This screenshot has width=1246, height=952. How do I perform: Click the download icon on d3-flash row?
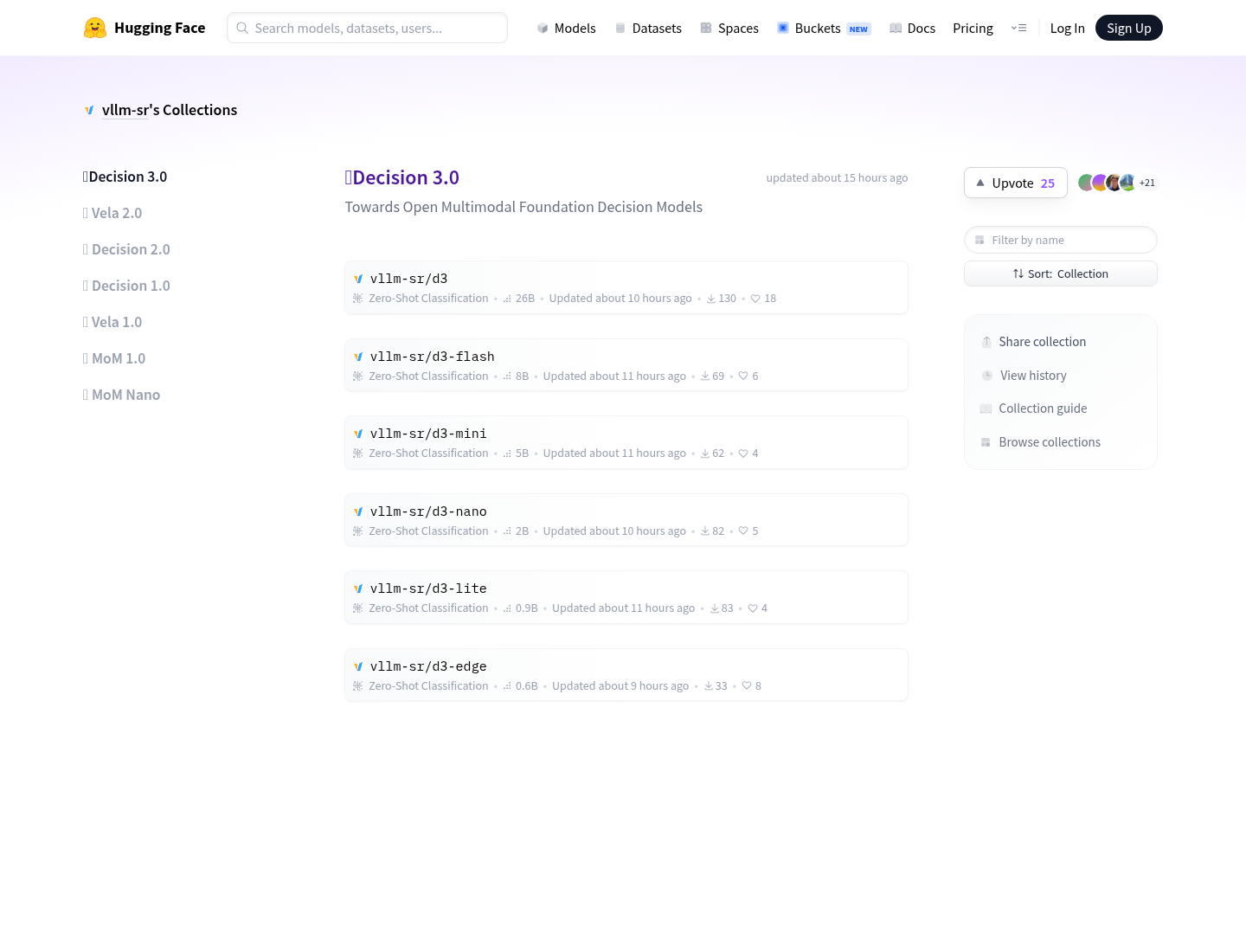point(705,376)
